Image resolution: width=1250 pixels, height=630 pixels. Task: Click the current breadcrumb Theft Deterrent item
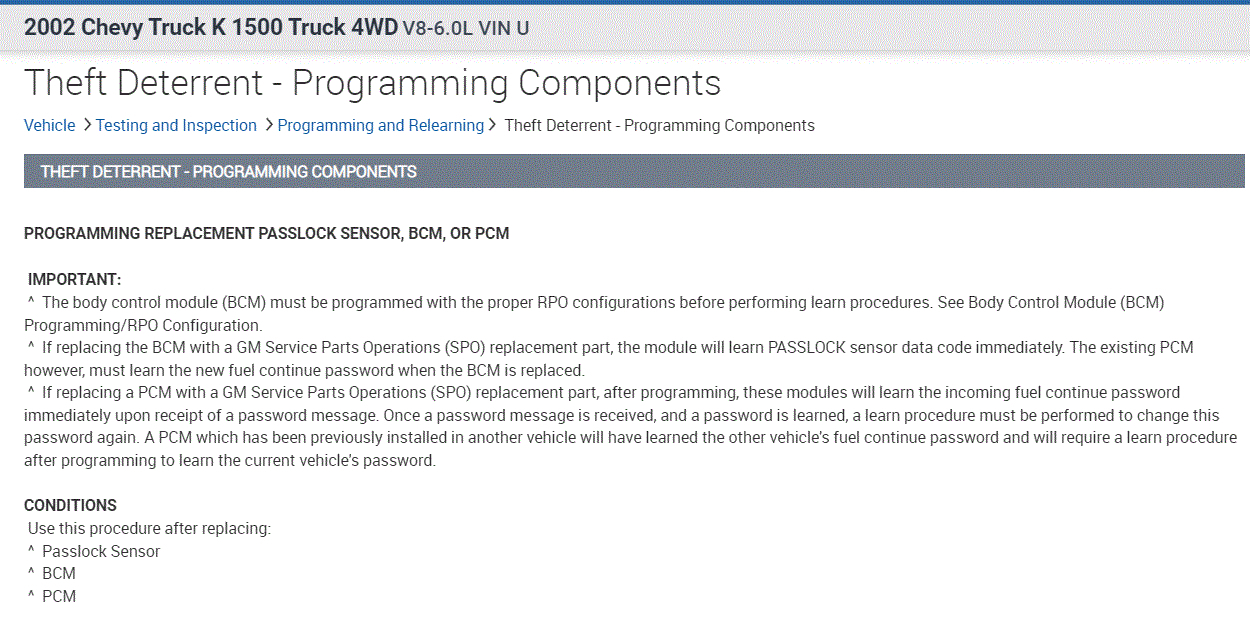659,125
